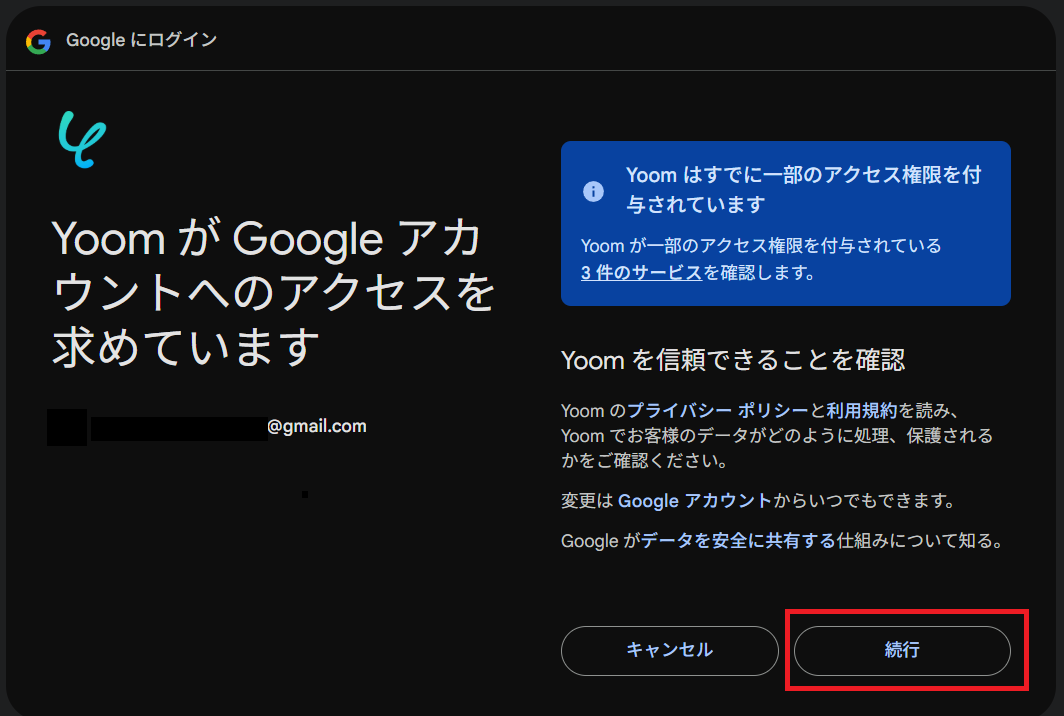Screen dimensions: 1064x716
Task: Click the キャンセル cancel button
Action: coord(669,650)
